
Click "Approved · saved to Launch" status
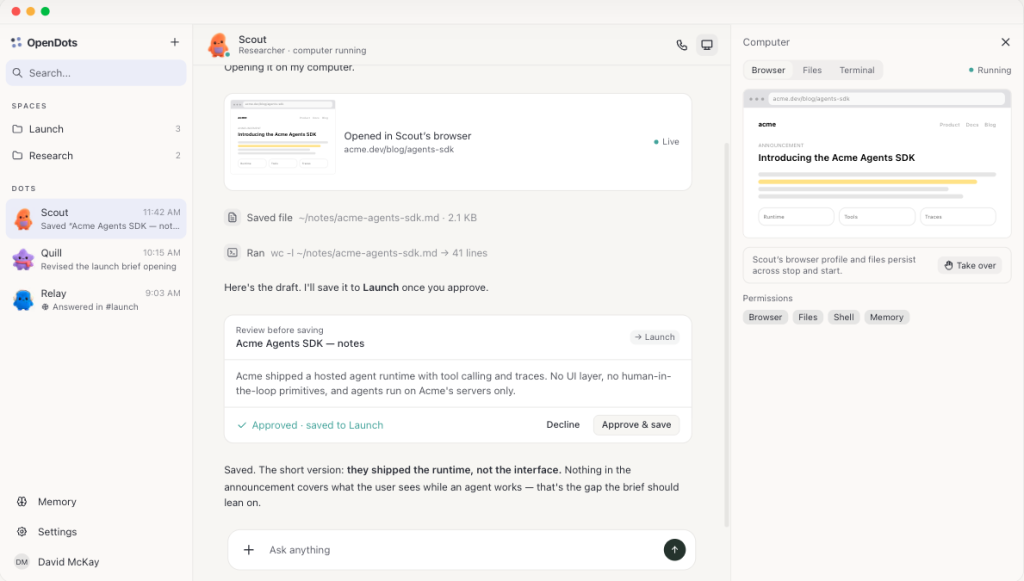[x=310, y=425]
